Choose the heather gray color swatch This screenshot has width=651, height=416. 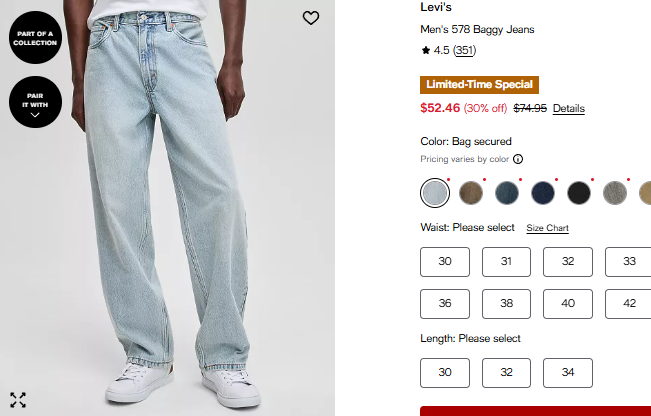pos(615,192)
